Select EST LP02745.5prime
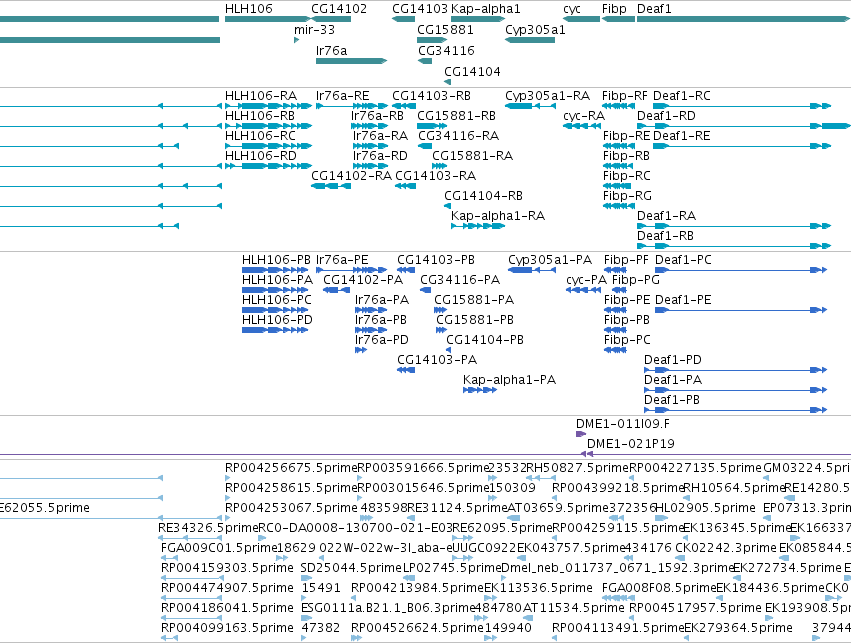 (x=452, y=568)
